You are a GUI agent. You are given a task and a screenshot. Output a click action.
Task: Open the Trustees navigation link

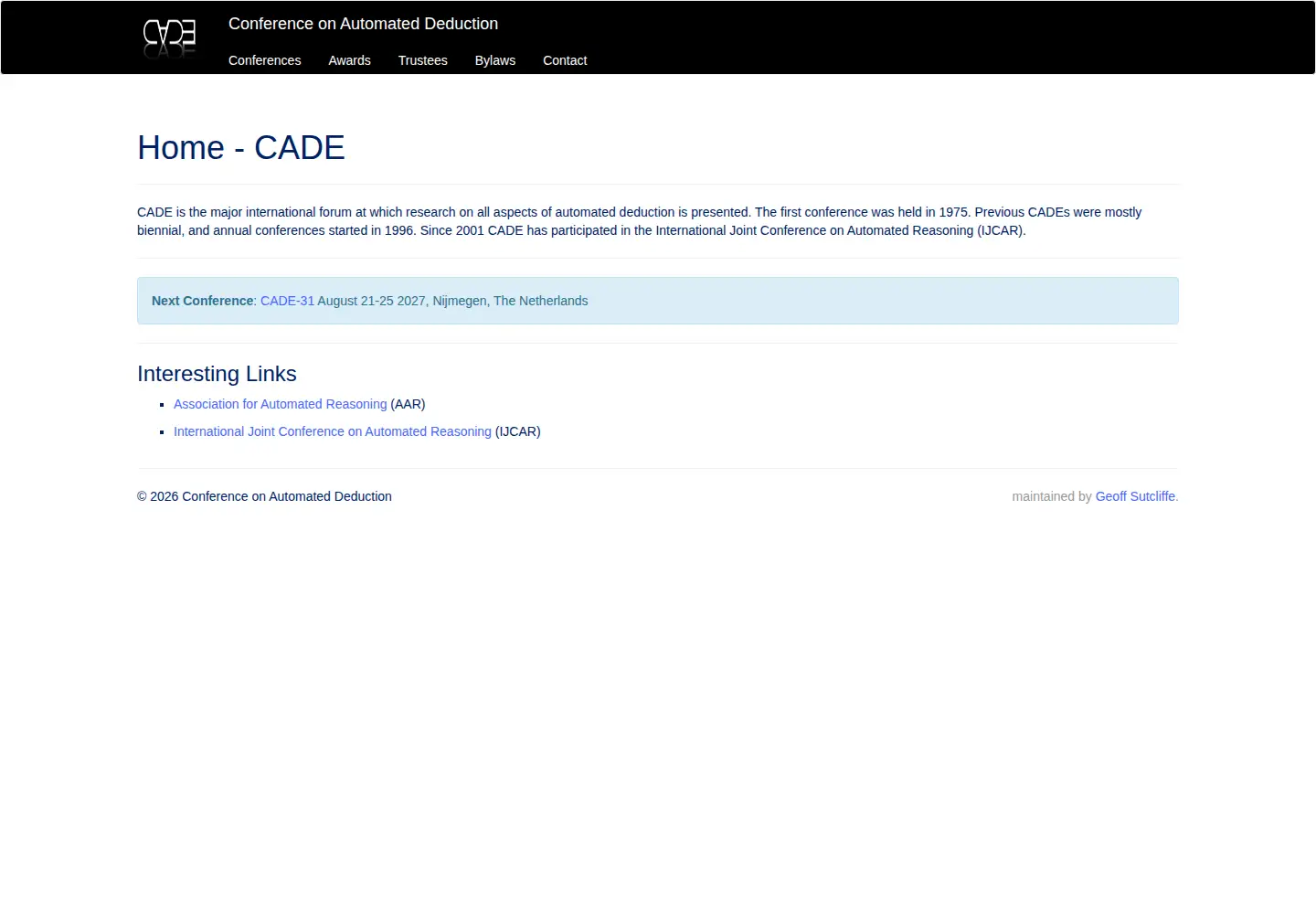click(422, 60)
